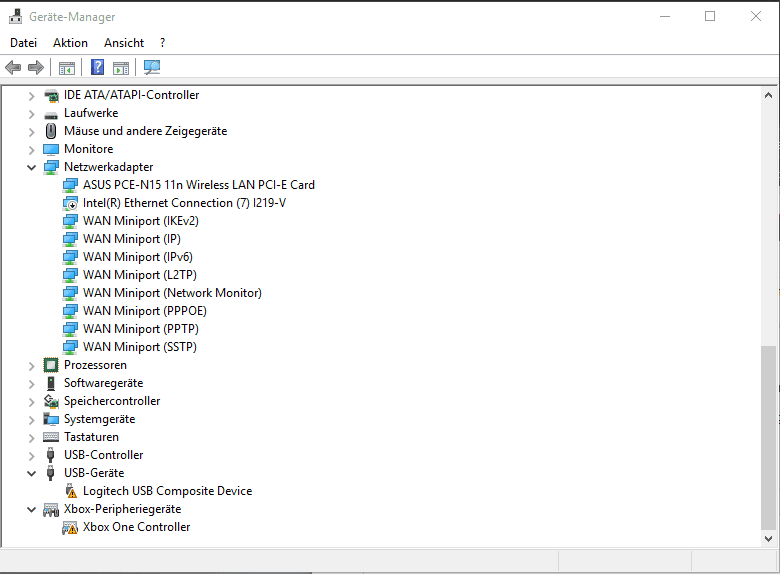Click the Monitore display icon

point(51,149)
